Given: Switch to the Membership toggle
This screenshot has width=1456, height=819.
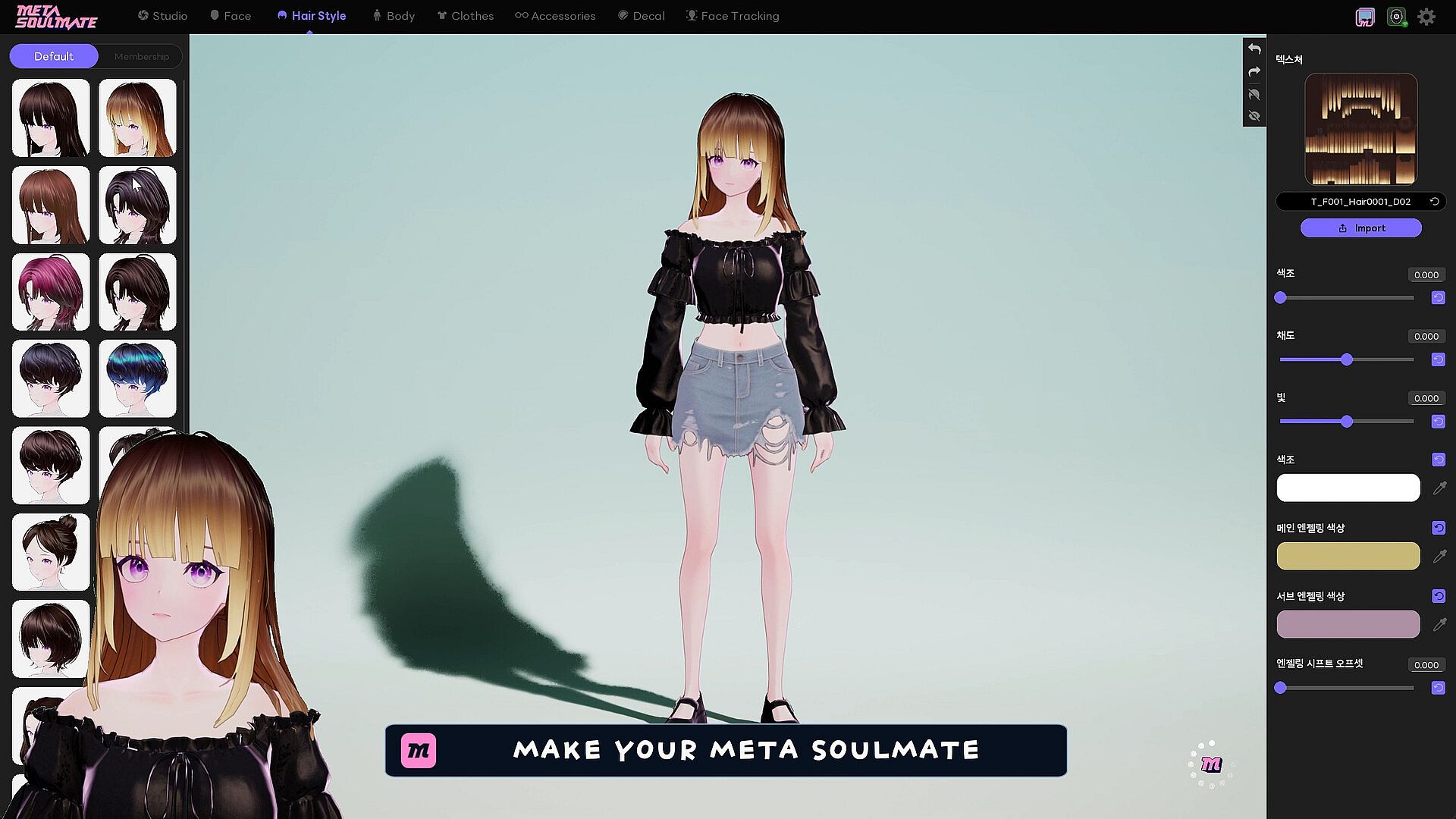Looking at the screenshot, I should click(x=142, y=56).
